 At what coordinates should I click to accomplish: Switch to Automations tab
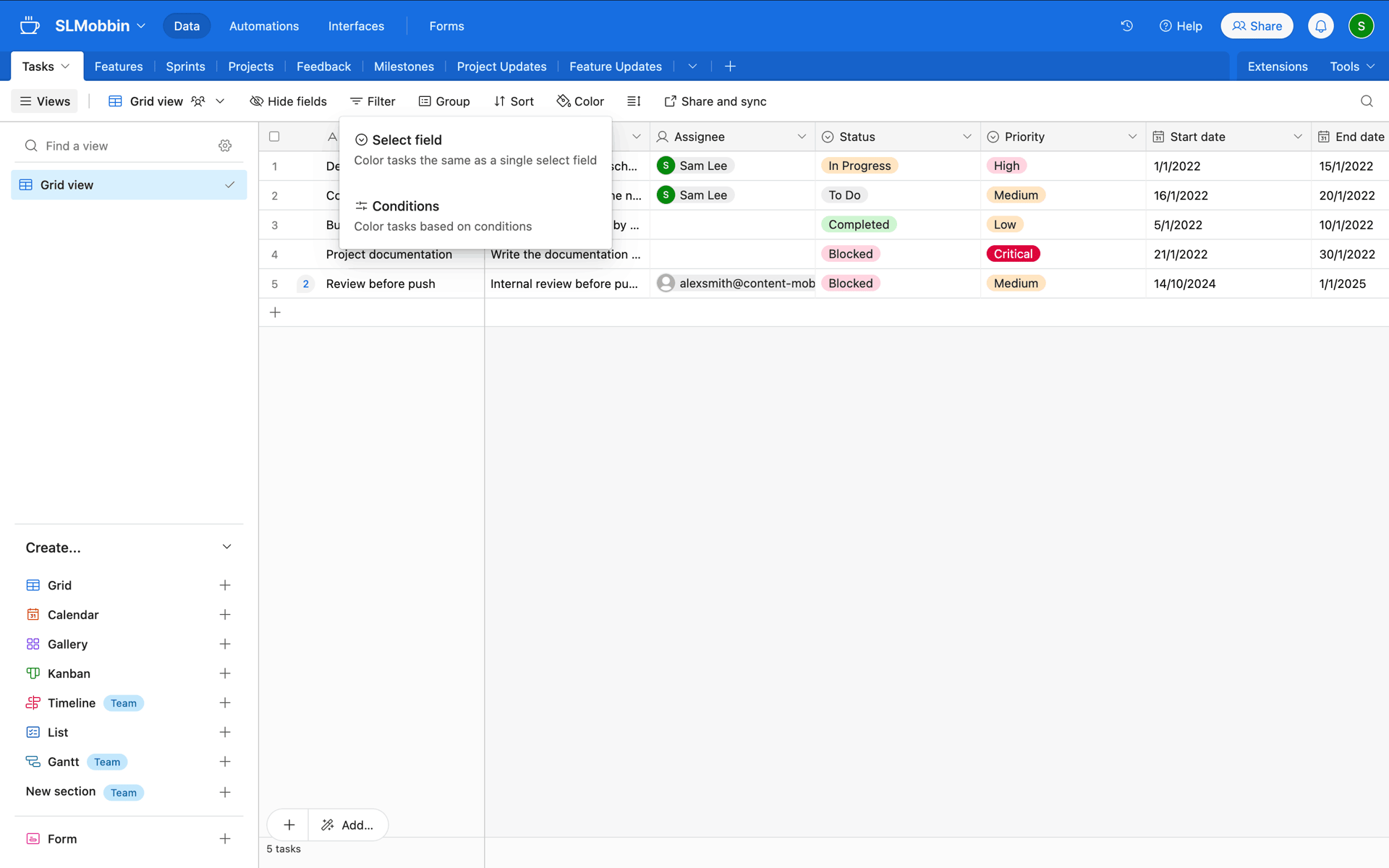[x=264, y=26]
